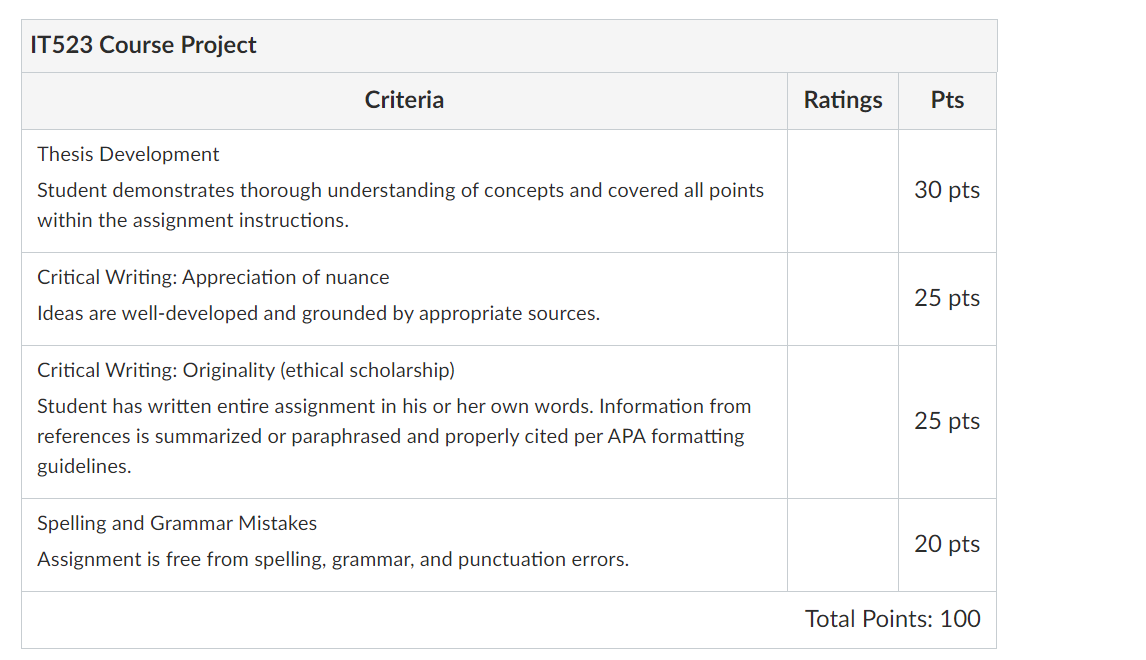The image size is (1146, 660).
Task: Click the empty Ratings cell for Spelling and Grammar
Action: click(x=843, y=545)
